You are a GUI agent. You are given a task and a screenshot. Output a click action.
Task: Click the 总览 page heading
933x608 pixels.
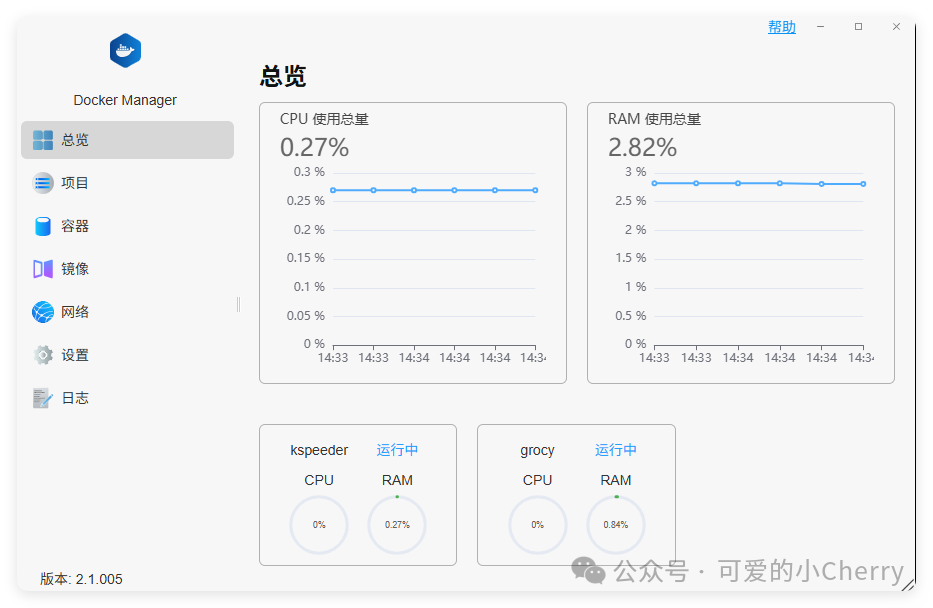click(283, 76)
